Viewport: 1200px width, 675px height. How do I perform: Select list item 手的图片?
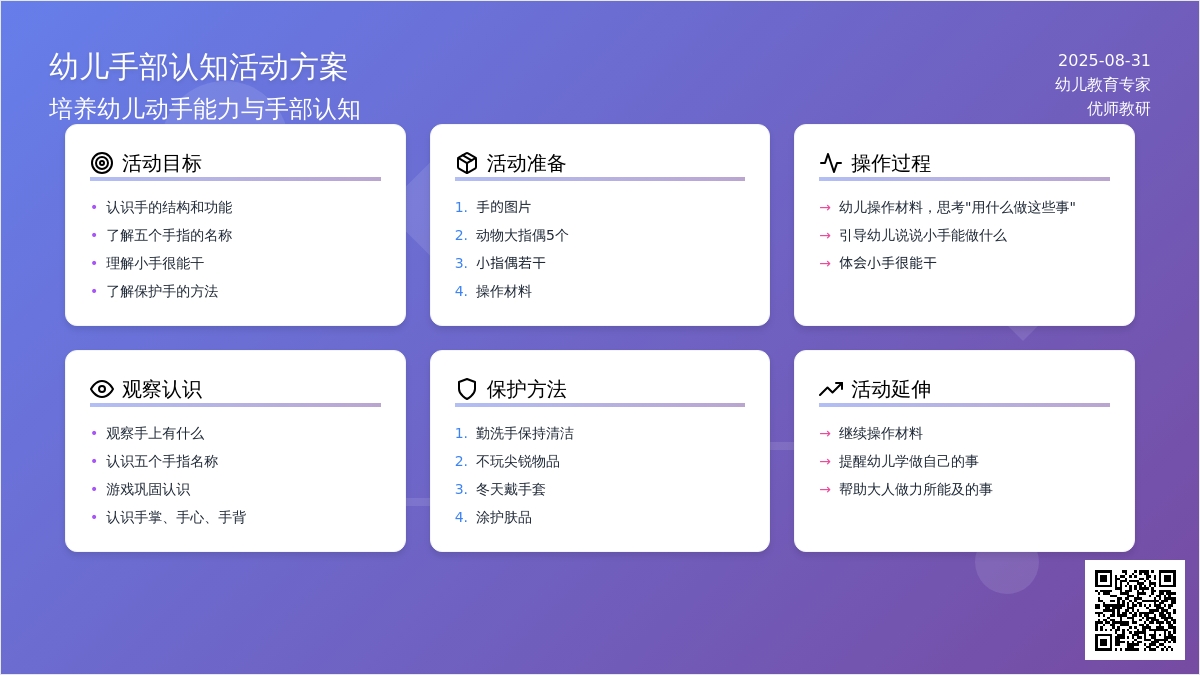[x=504, y=207]
